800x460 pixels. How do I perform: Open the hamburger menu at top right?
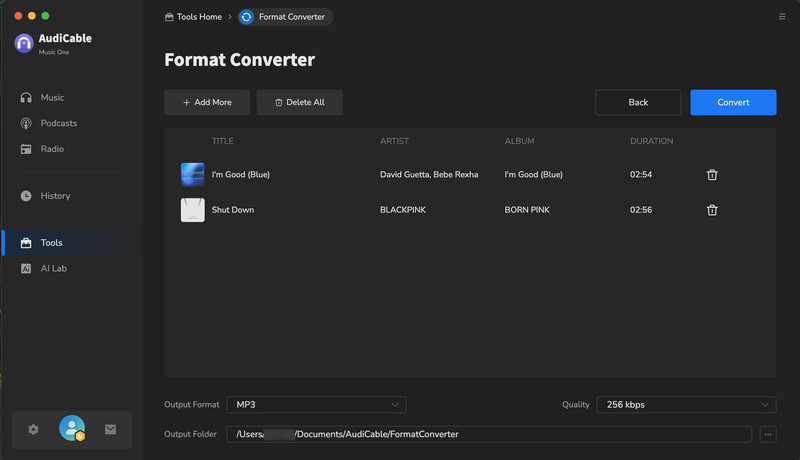pyautogui.click(x=782, y=17)
